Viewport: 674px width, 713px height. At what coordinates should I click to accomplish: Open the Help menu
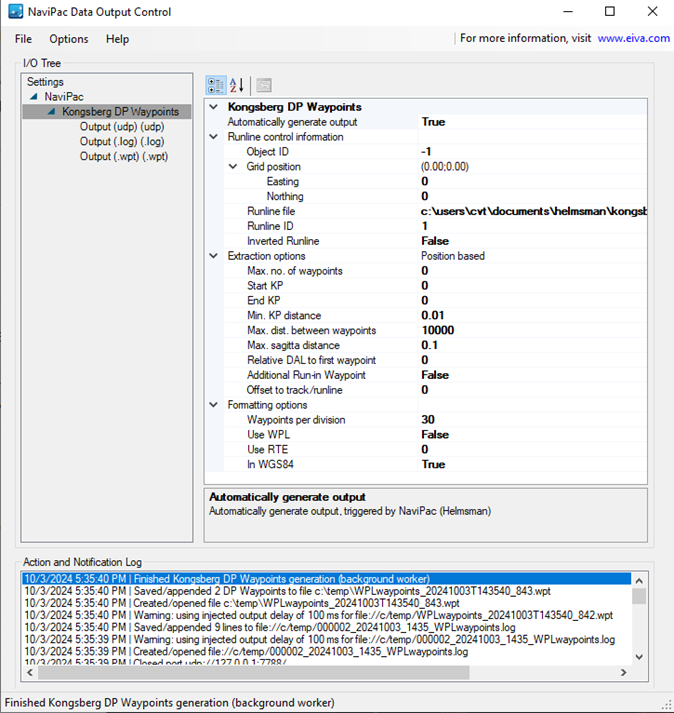point(117,39)
